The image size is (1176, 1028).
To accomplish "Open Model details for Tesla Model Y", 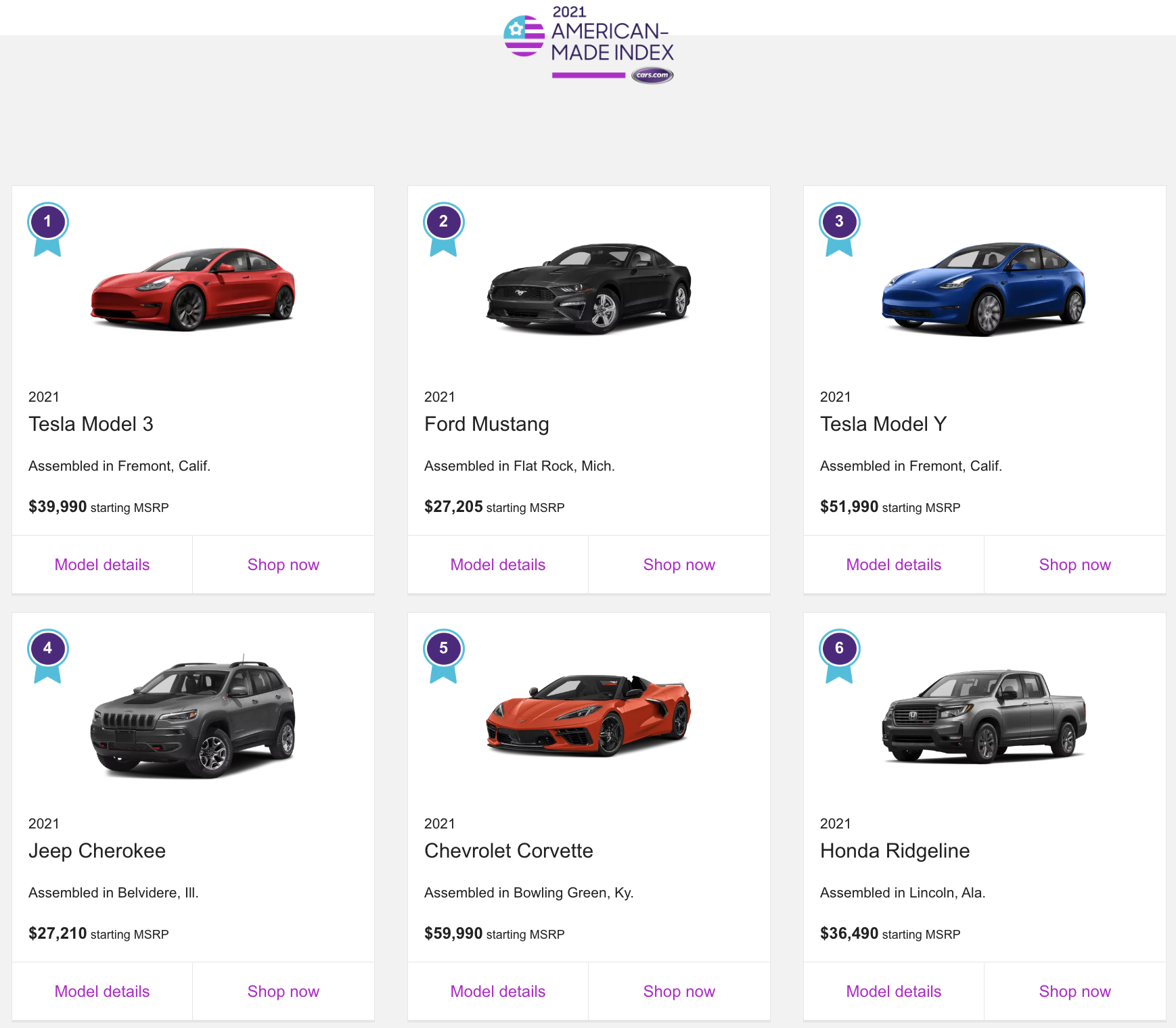I will tap(893, 565).
